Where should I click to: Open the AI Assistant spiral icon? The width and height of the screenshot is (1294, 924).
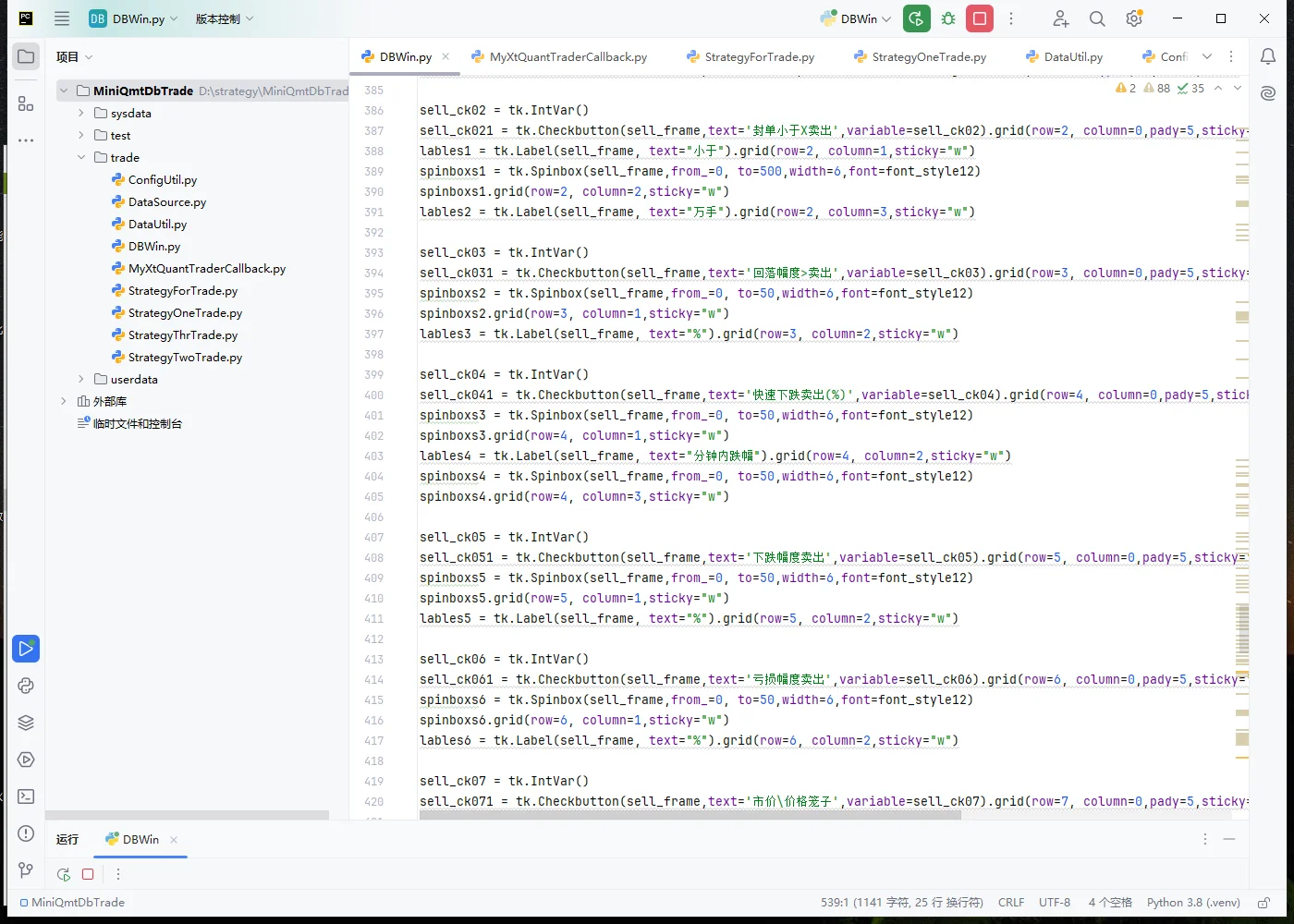click(1268, 93)
